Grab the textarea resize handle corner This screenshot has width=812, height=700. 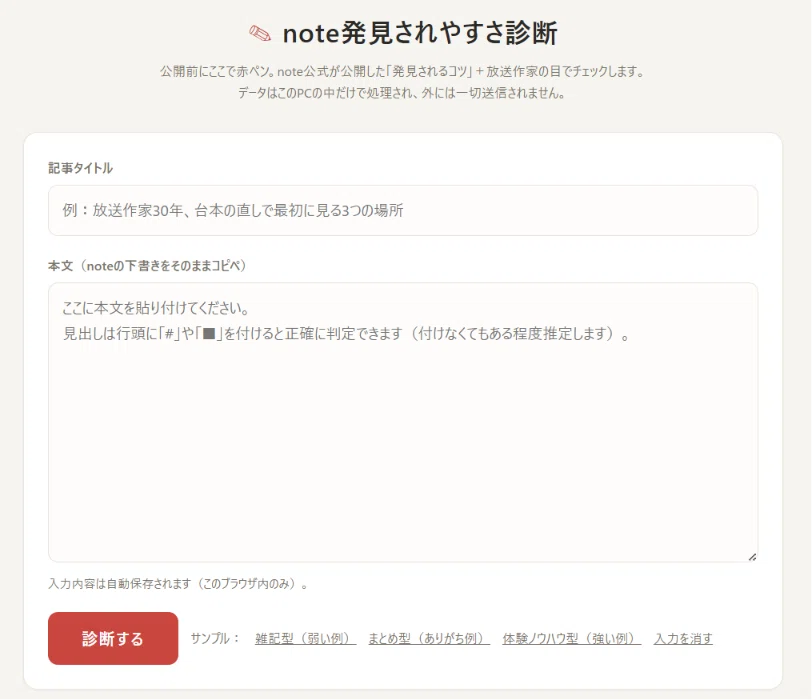click(752, 557)
